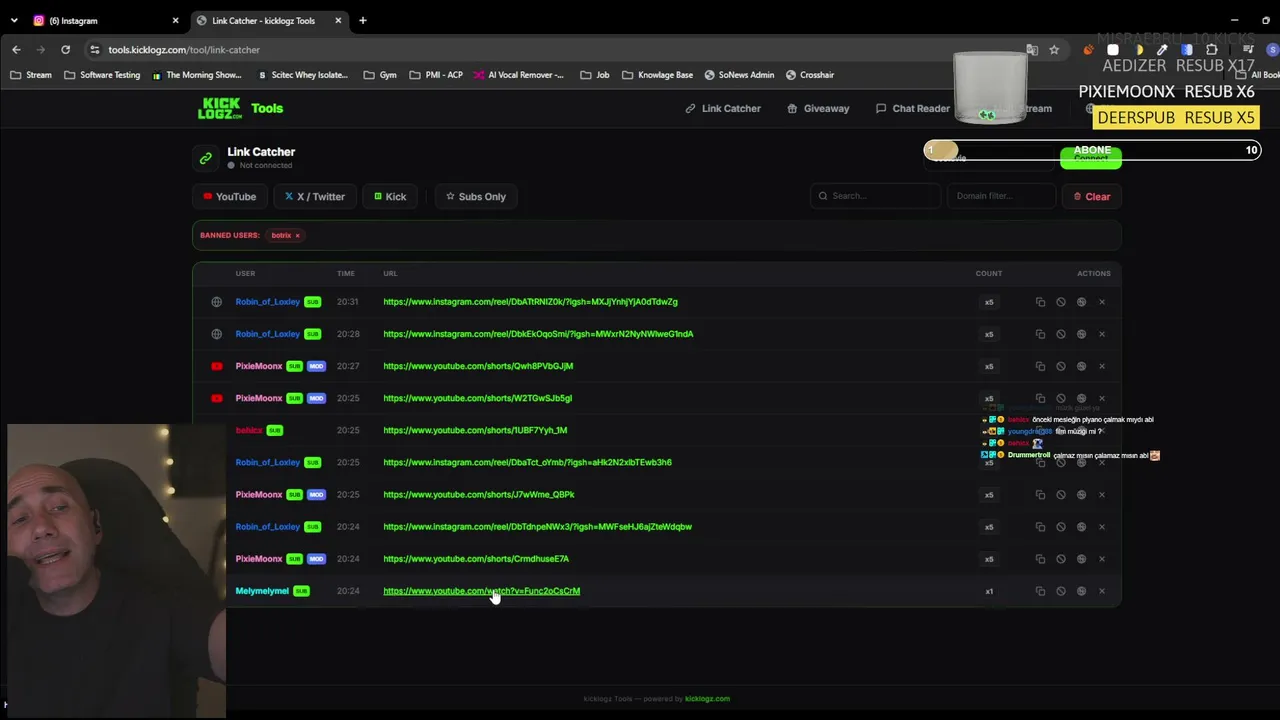The width and height of the screenshot is (1280, 720).
Task: Ban the user Melymelymel
Action: tap(1061, 591)
